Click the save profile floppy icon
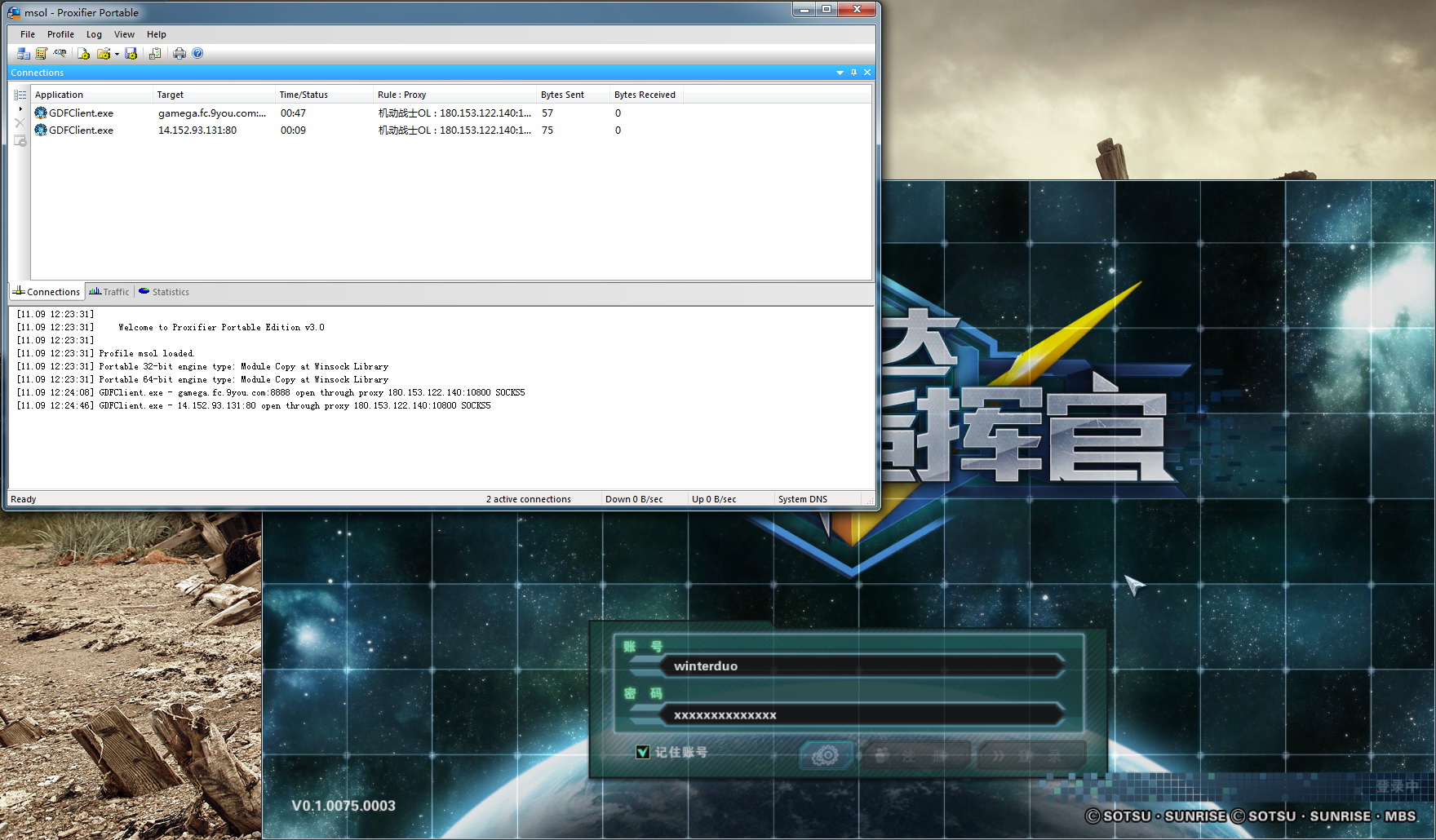This screenshot has width=1436, height=840. point(131,54)
